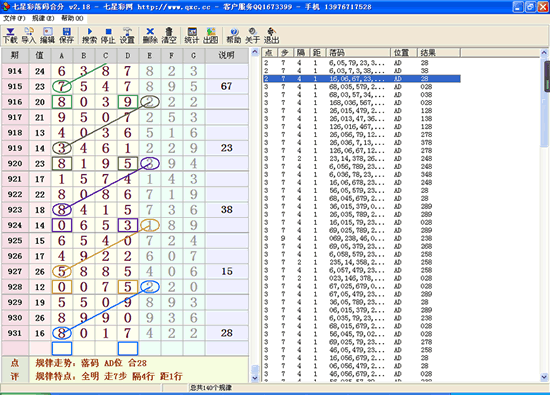Select result row 68,035,579 with result 028

point(362,87)
